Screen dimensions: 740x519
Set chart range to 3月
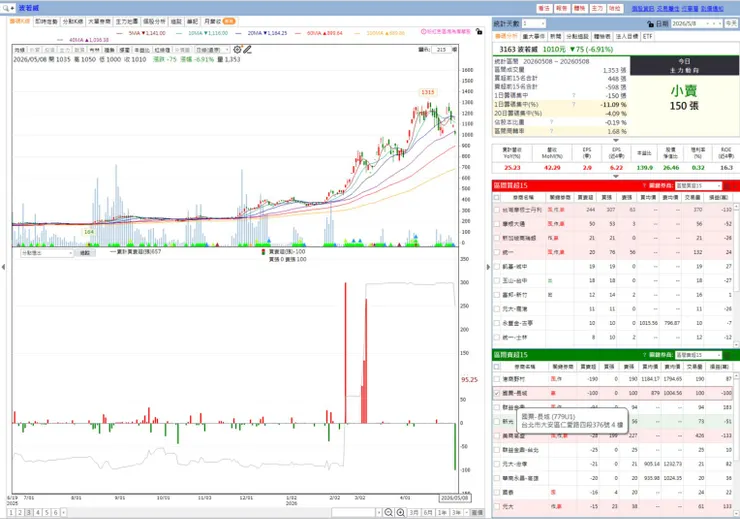click(414, 512)
